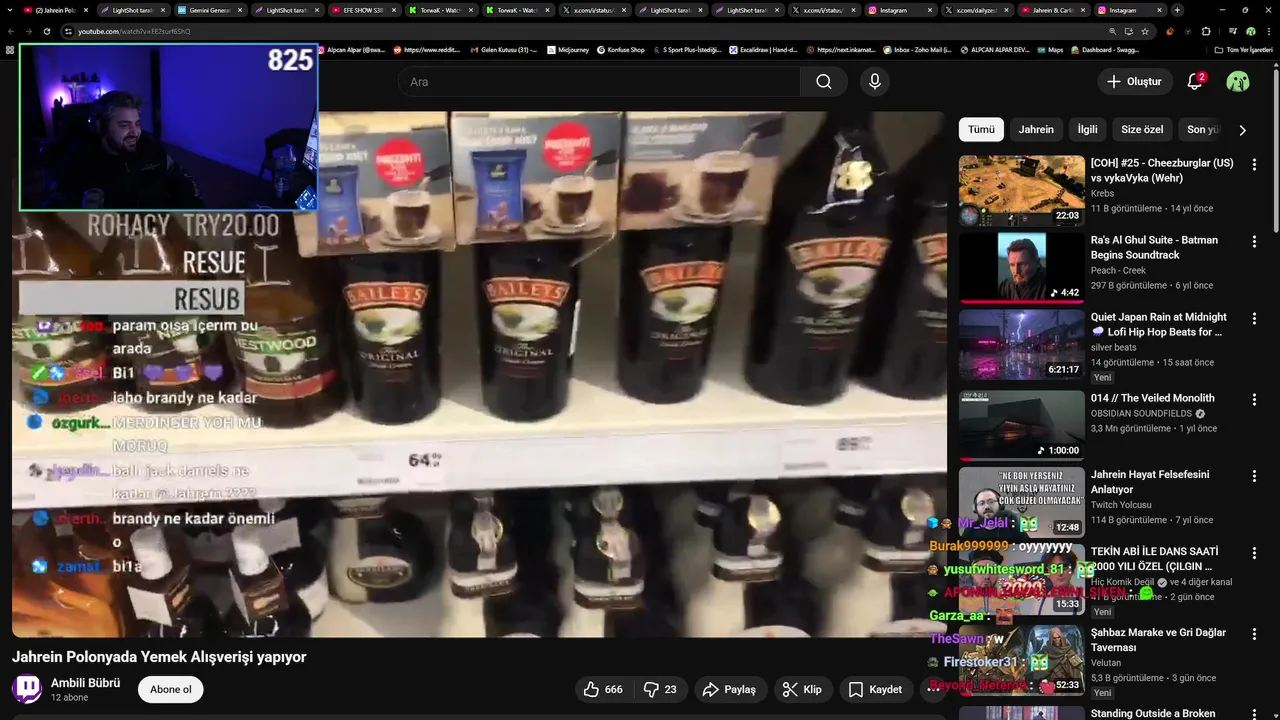The height and width of the screenshot is (720, 1280).
Task: Select the Jahrein filter chip
Action: pos(1036,130)
